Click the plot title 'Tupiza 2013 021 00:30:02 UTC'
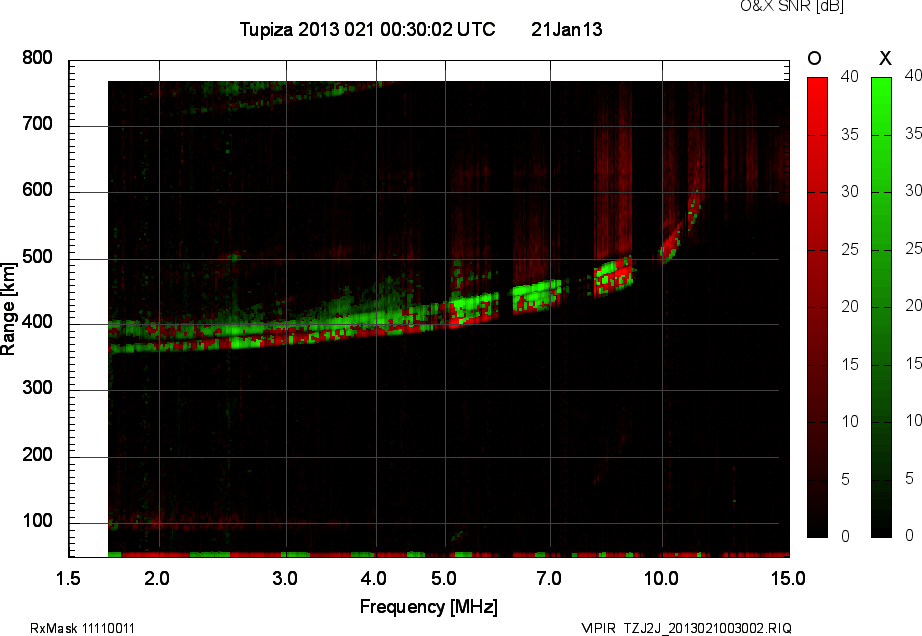The width and height of the screenshot is (922, 636). point(368,29)
